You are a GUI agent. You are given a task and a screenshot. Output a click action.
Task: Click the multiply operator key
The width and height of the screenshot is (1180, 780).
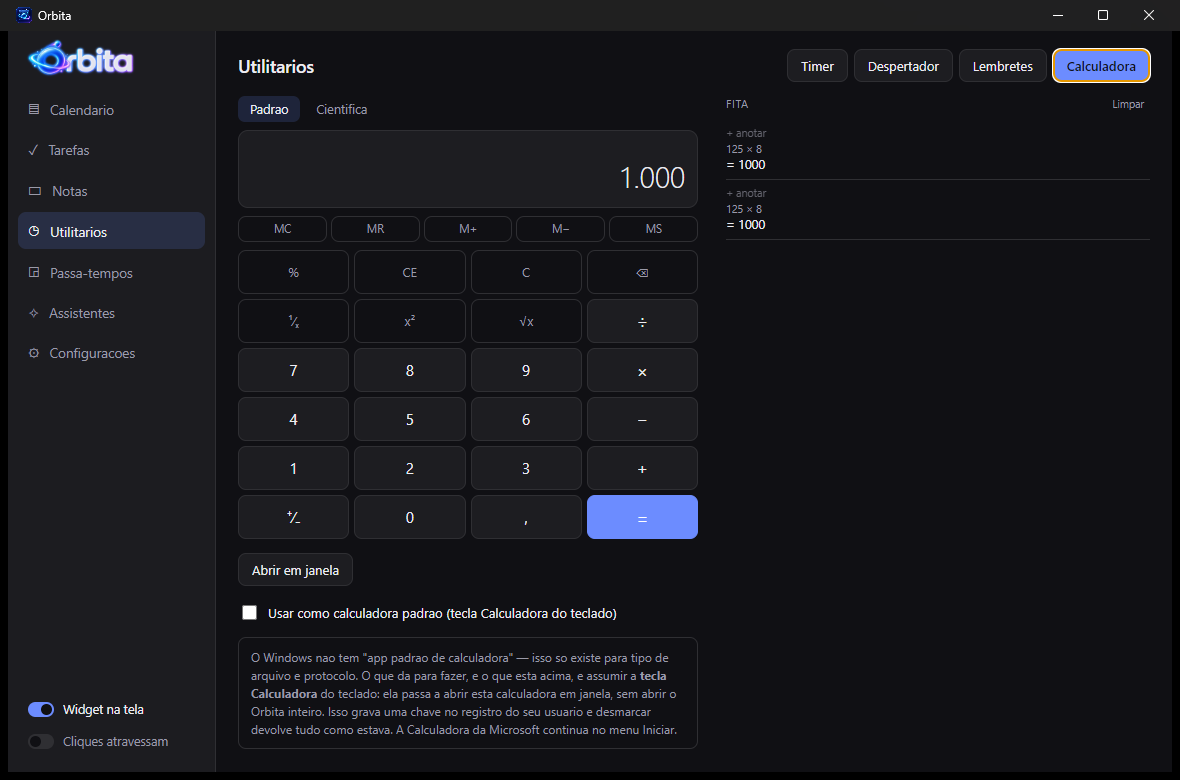642,370
